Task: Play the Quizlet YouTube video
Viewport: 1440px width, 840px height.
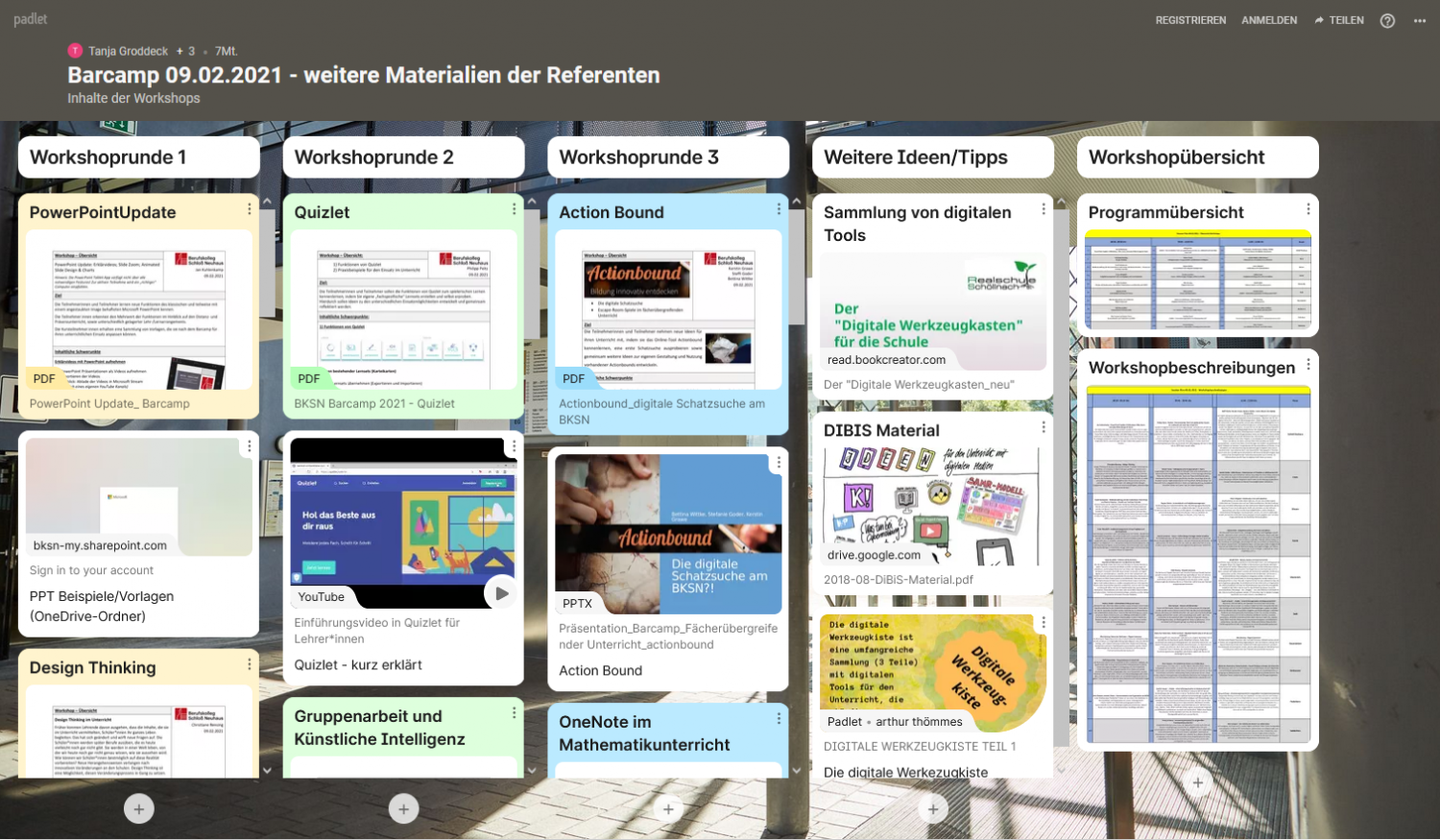Action: pos(501,593)
